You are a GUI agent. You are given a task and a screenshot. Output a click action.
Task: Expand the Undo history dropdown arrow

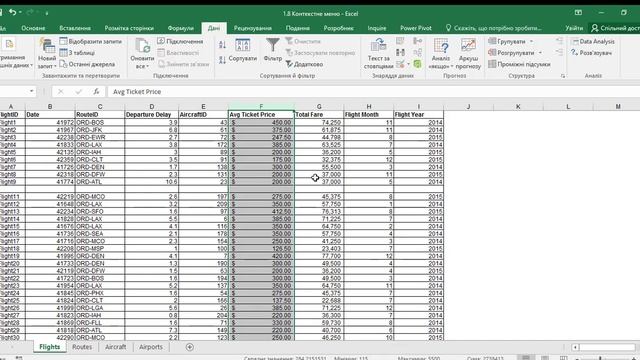tap(20, 13)
